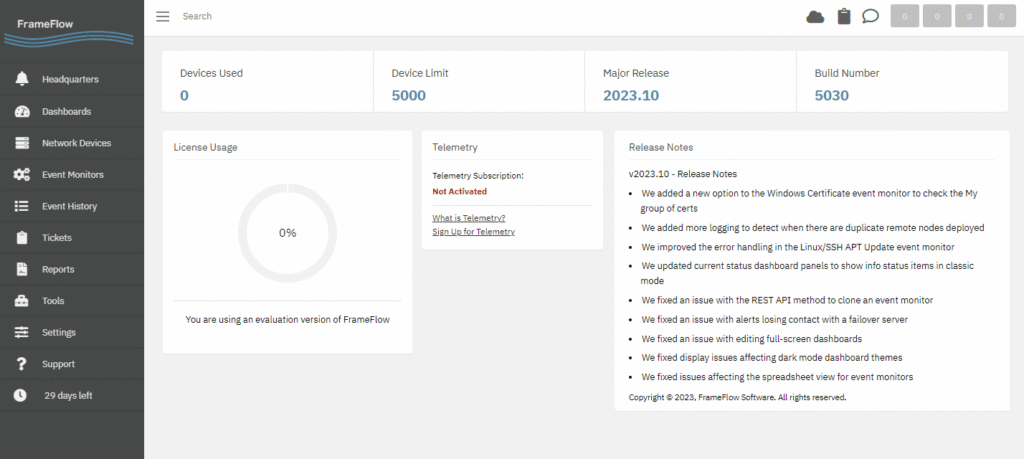Click the Headquarters bell icon

tap(22, 79)
